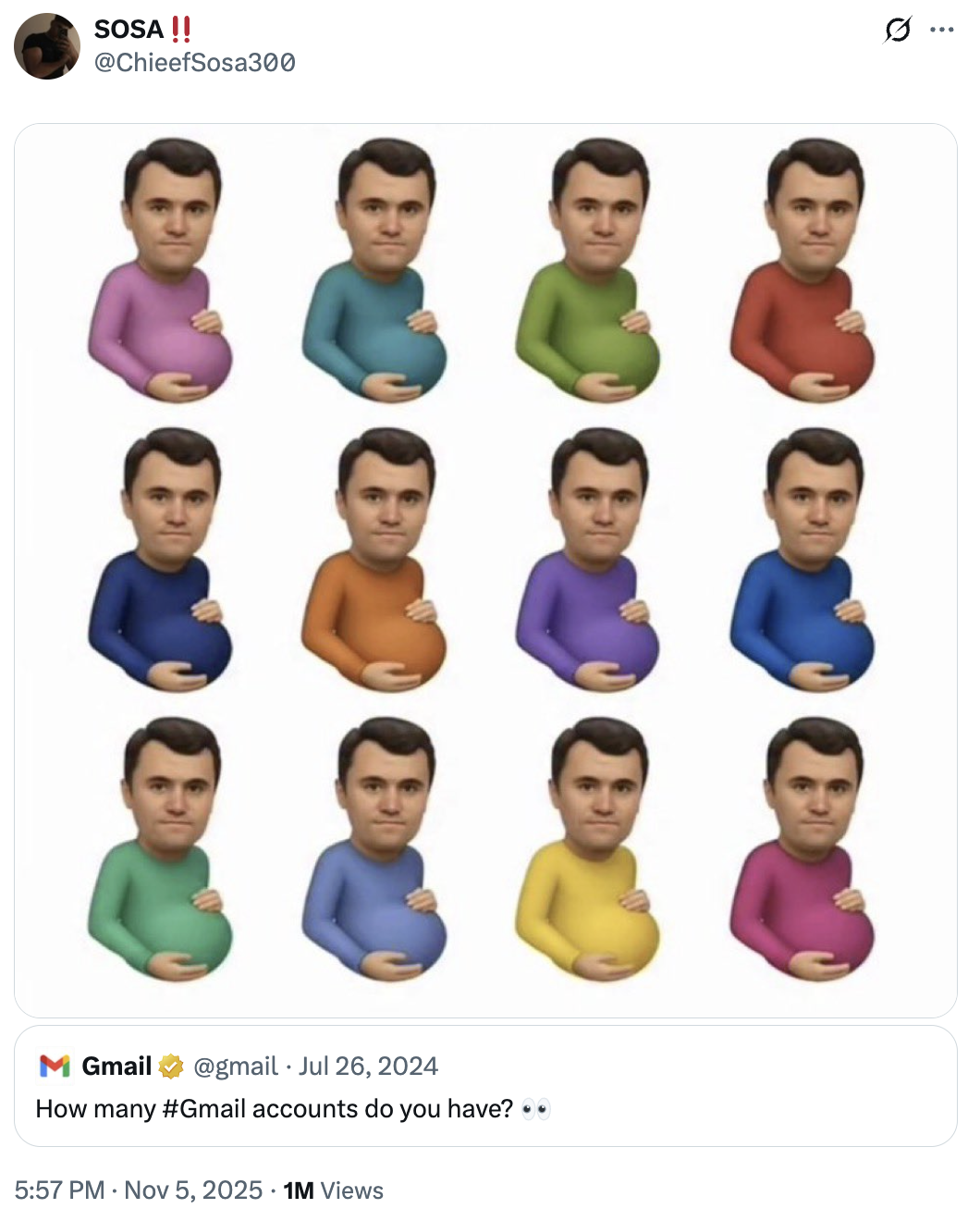
Task: Click the eyes emoji in Gmail's tweet
Action: pos(536,1108)
